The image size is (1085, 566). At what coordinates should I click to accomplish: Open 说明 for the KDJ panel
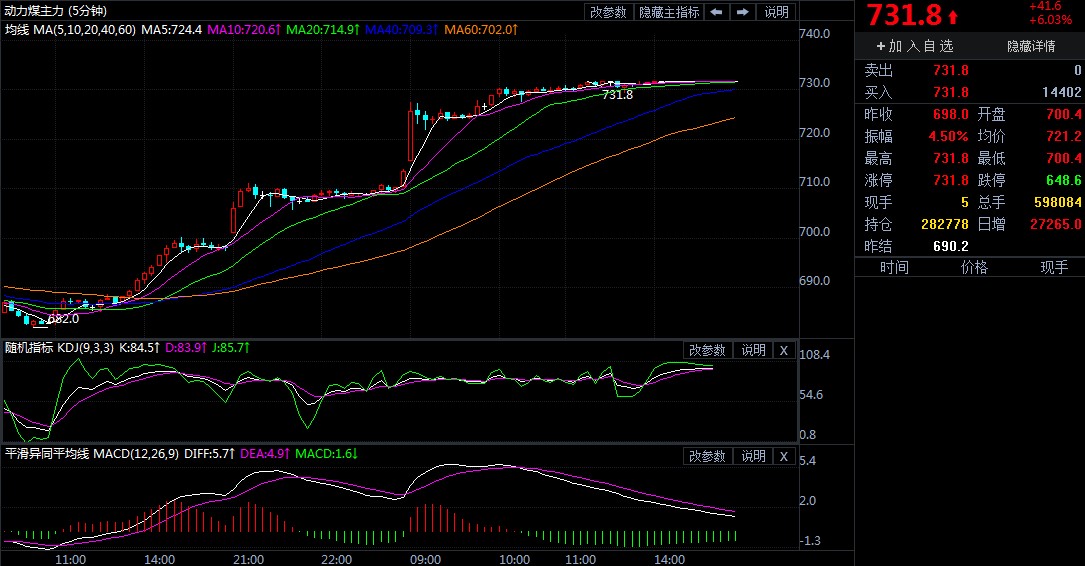click(x=752, y=350)
